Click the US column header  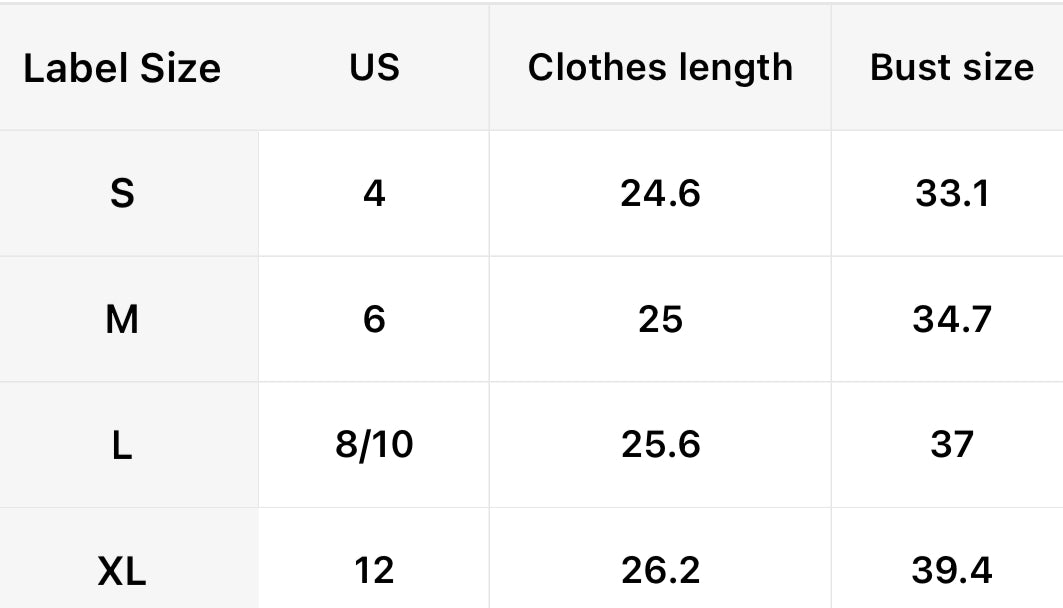tap(374, 67)
